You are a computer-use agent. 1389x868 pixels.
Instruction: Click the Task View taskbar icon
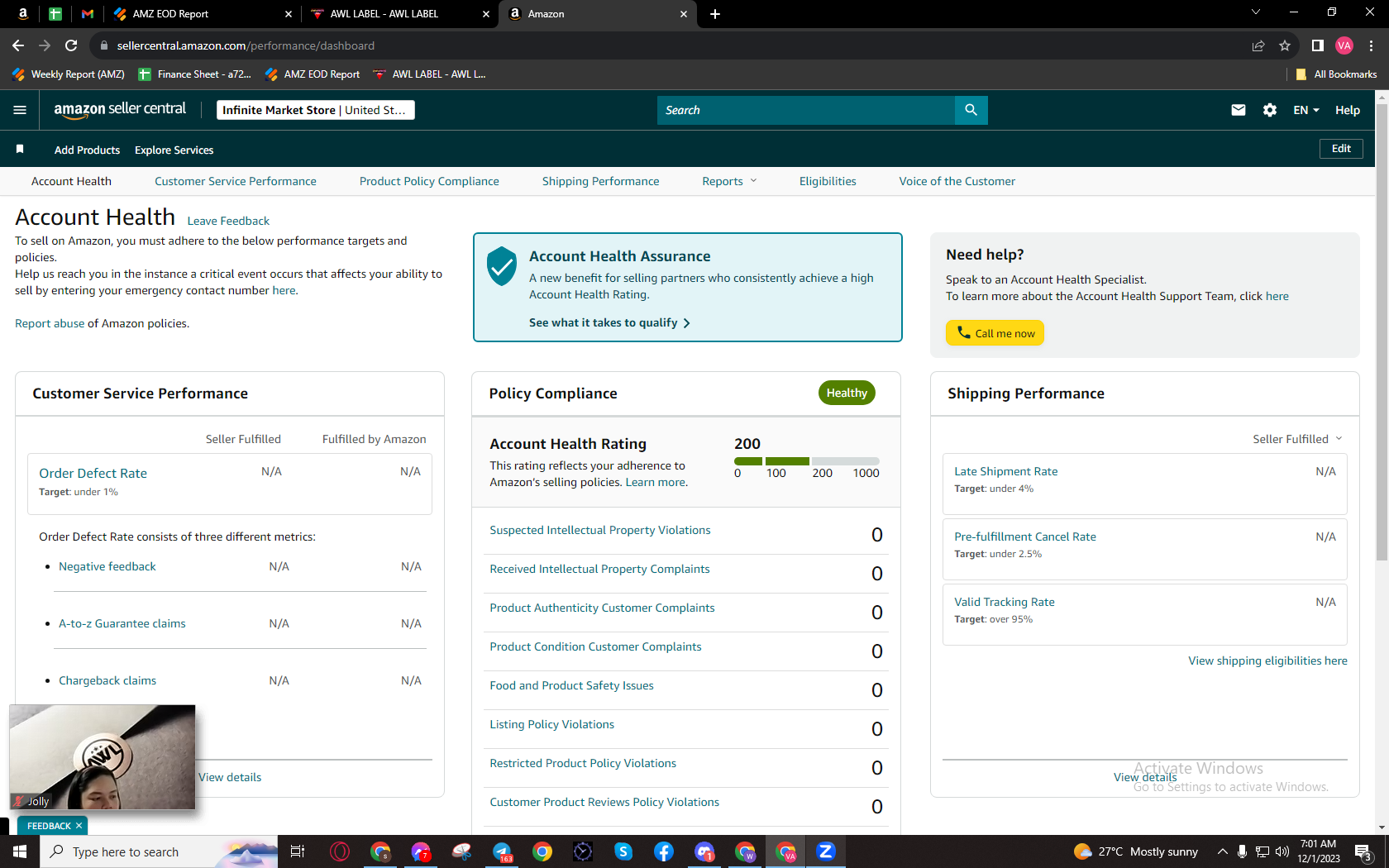pyautogui.click(x=298, y=851)
